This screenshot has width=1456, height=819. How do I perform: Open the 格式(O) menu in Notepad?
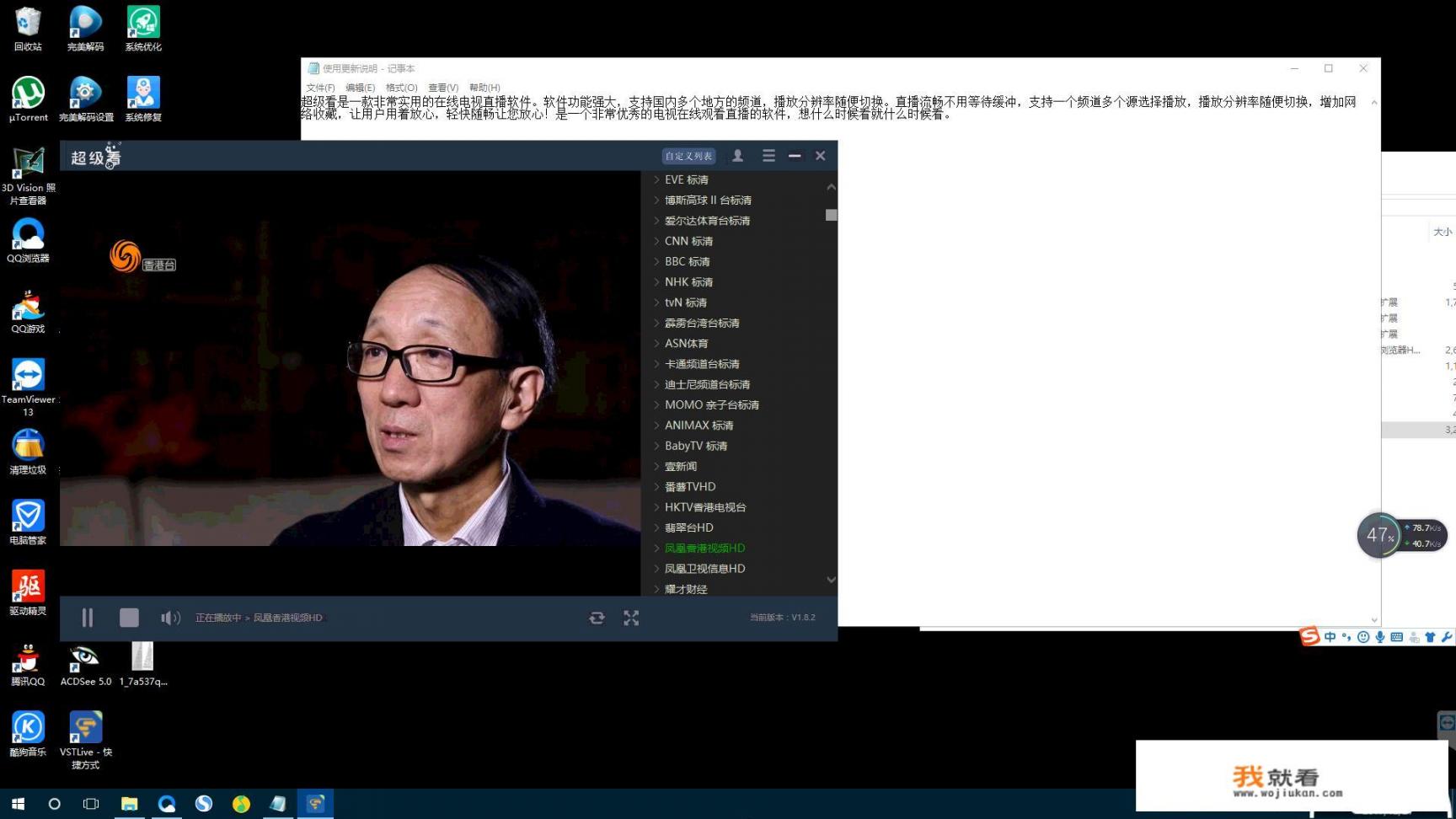(x=401, y=88)
